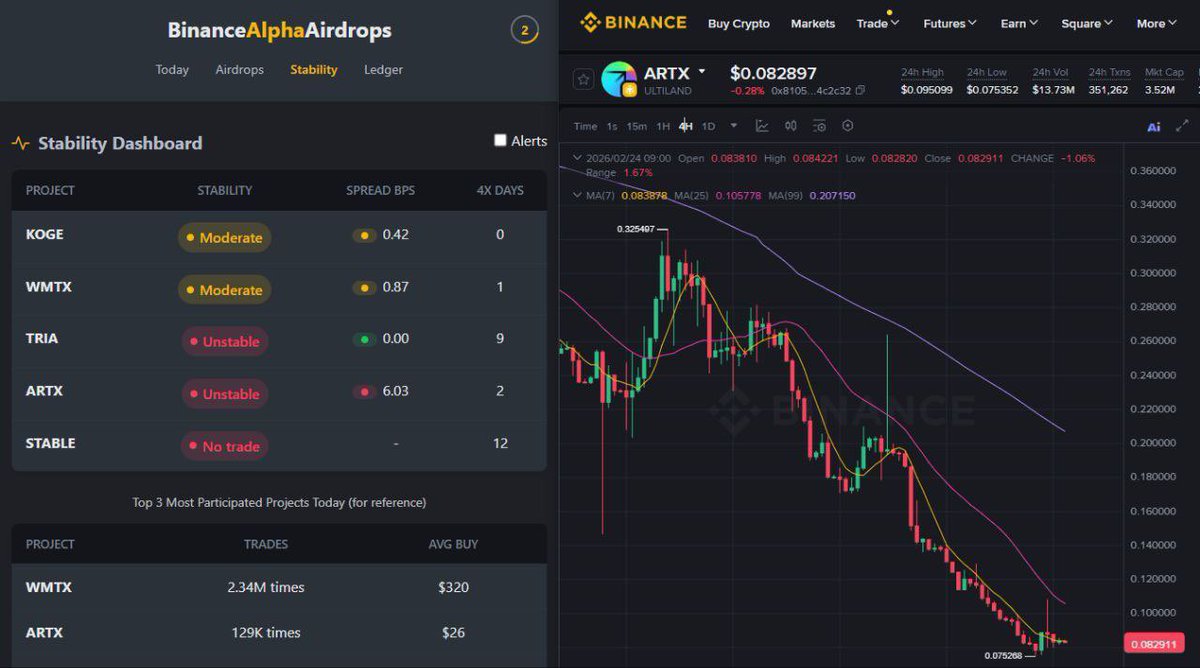Image resolution: width=1200 pixels, height=668 pixels.
Task: Copy the contract address 0x8105...4c2c32
Action: click(860, 90)
